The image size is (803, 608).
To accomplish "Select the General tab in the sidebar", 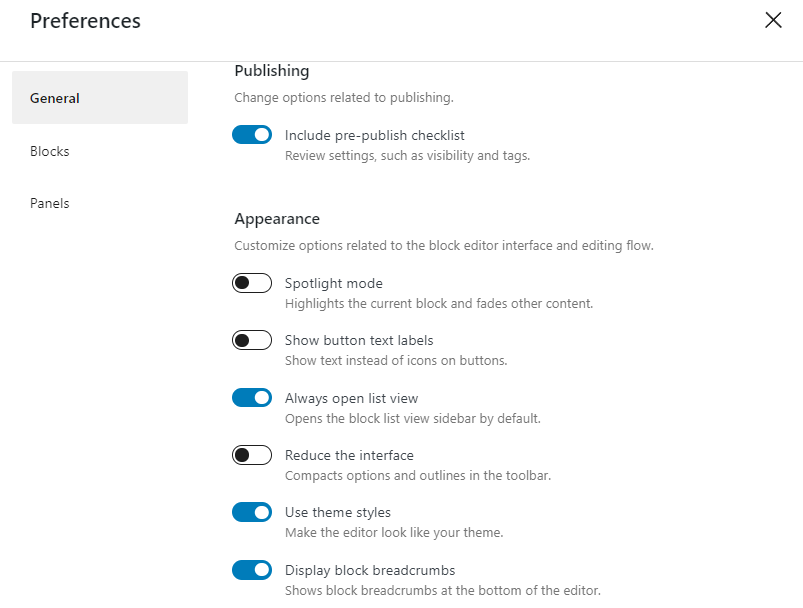I will click(x=54, y=98).
